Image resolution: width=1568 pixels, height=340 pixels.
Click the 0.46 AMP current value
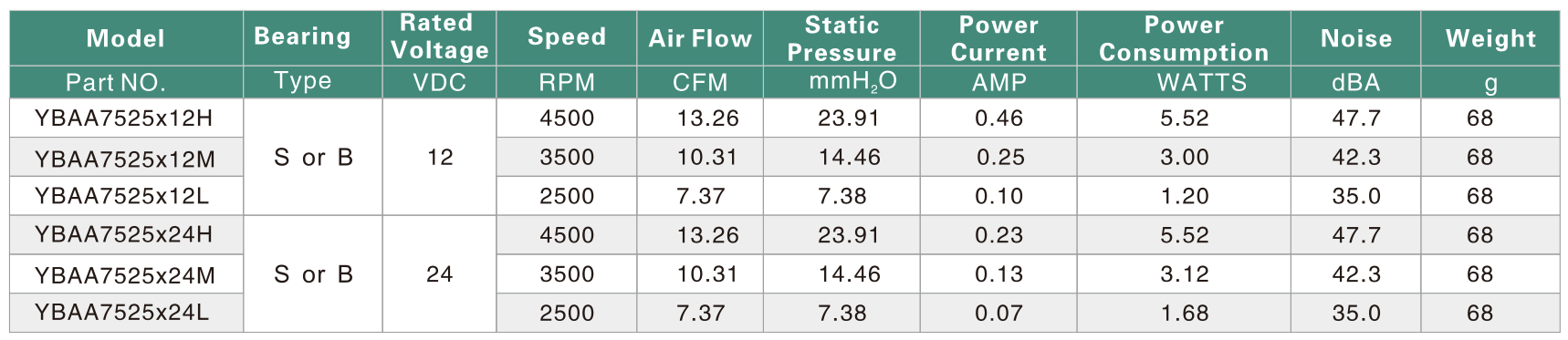[x=999, y=118]
